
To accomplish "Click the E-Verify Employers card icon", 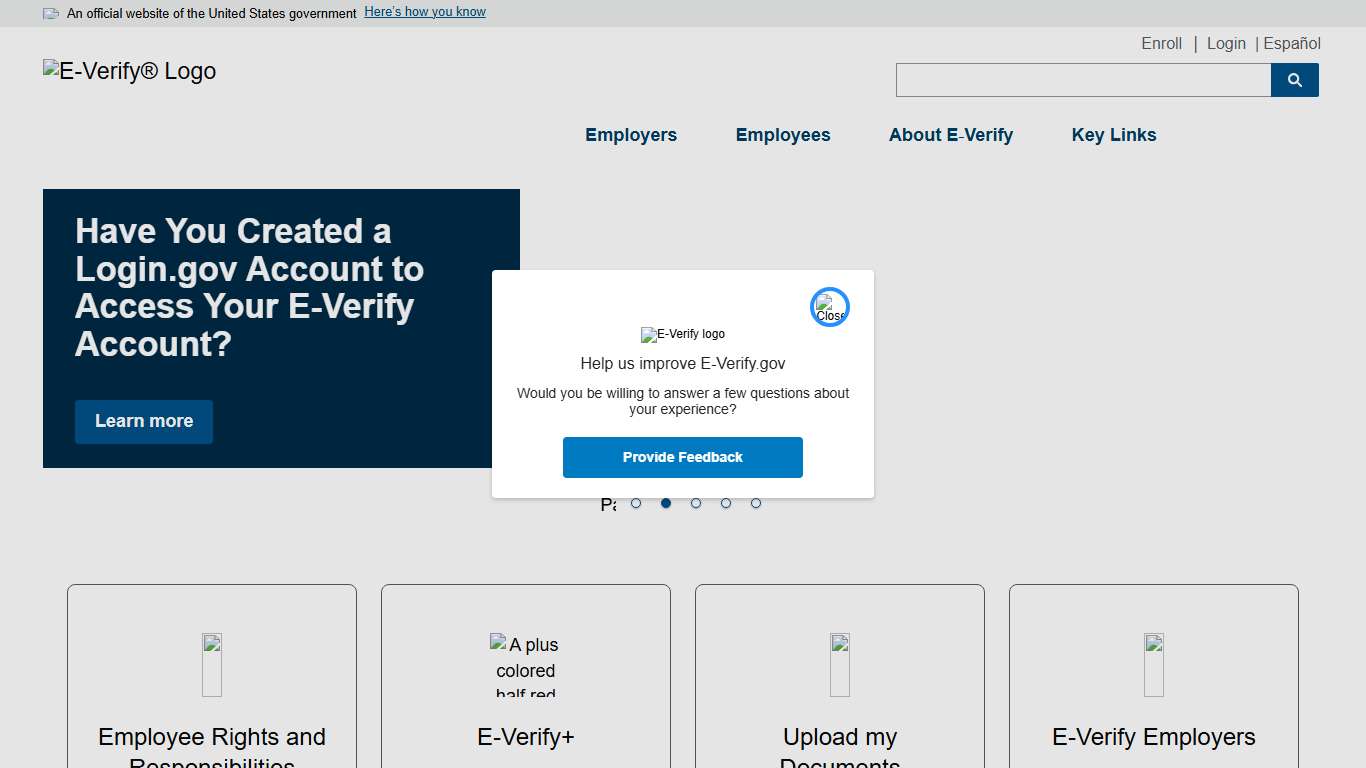I will click(x=1153, y=664).
